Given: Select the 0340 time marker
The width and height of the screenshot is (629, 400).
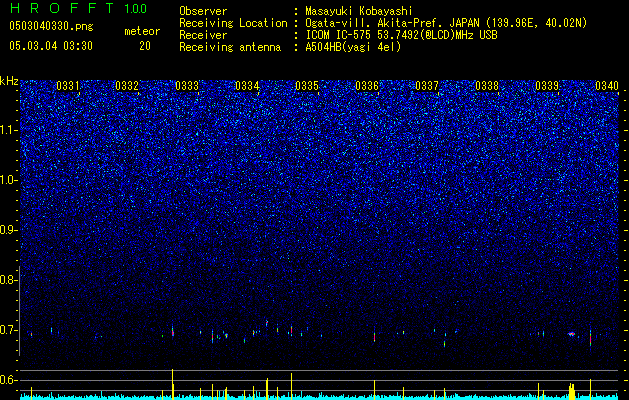Looking at the screenshot, I should [x=607, y=85].
